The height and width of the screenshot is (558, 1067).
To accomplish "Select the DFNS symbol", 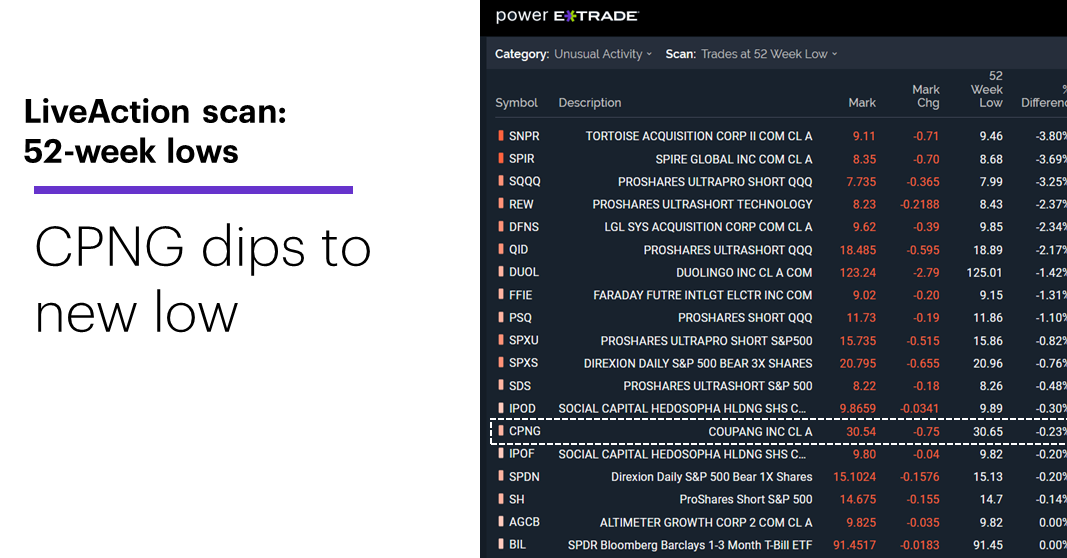I will point(524,227).
